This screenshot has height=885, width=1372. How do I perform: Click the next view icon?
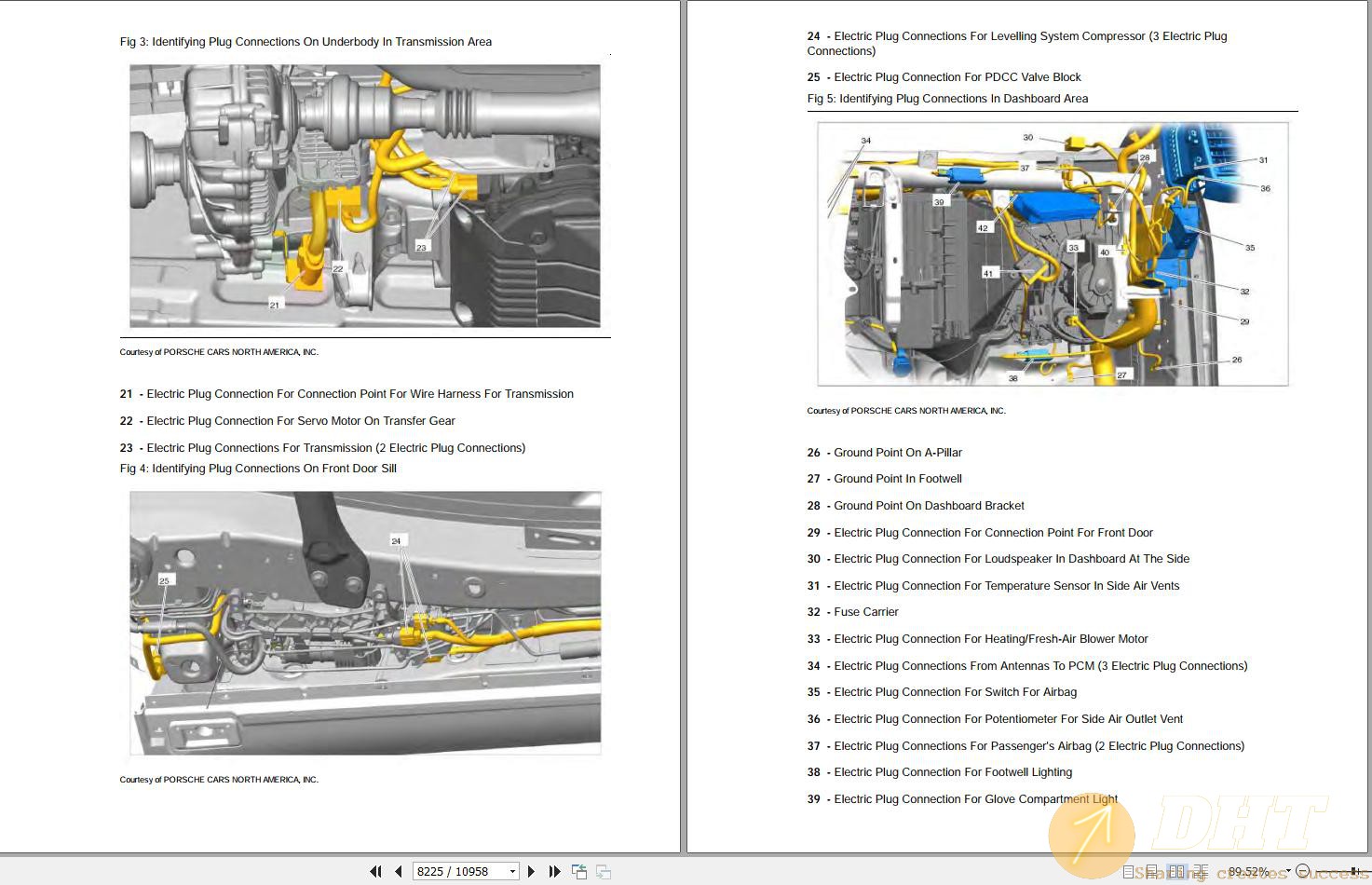(x=604, y=871)
